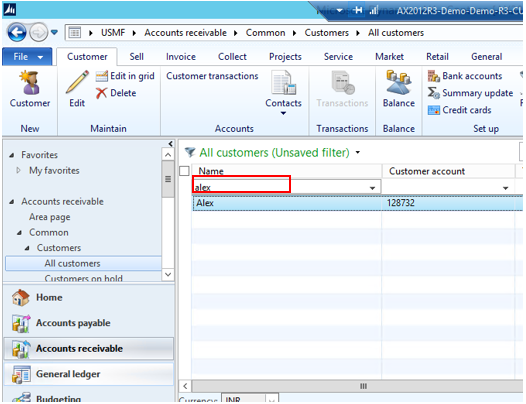Click the Back navigation arrow
Image resolution: width=526 pixels, height=404 pixels.
coord(16,33)
